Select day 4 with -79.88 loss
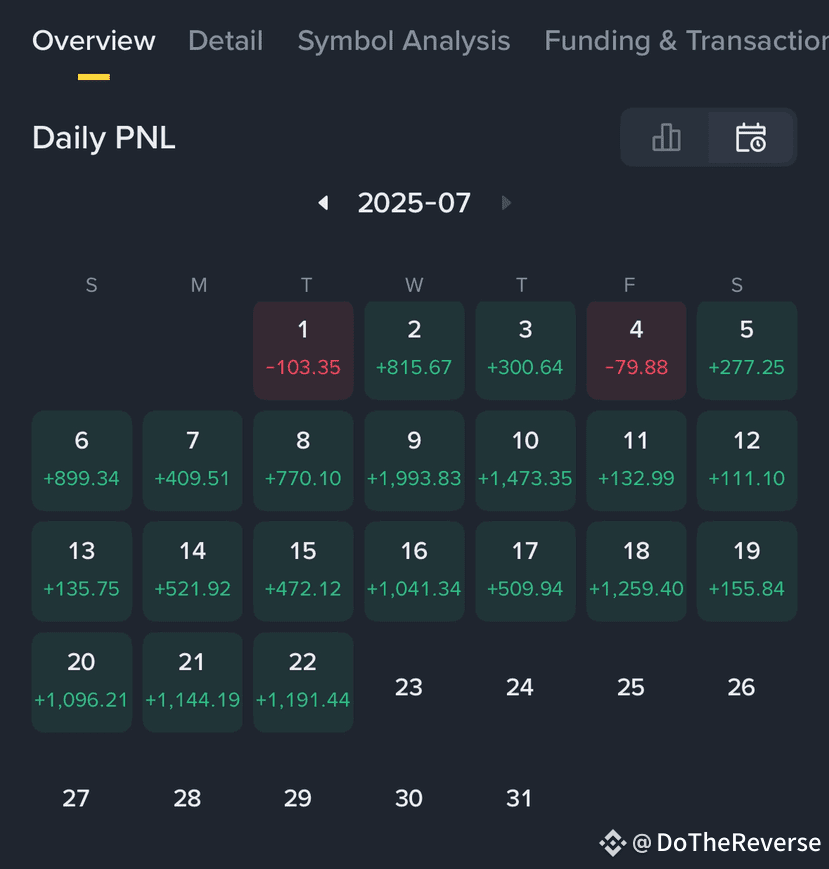829x869 pixels. [636, 350]
